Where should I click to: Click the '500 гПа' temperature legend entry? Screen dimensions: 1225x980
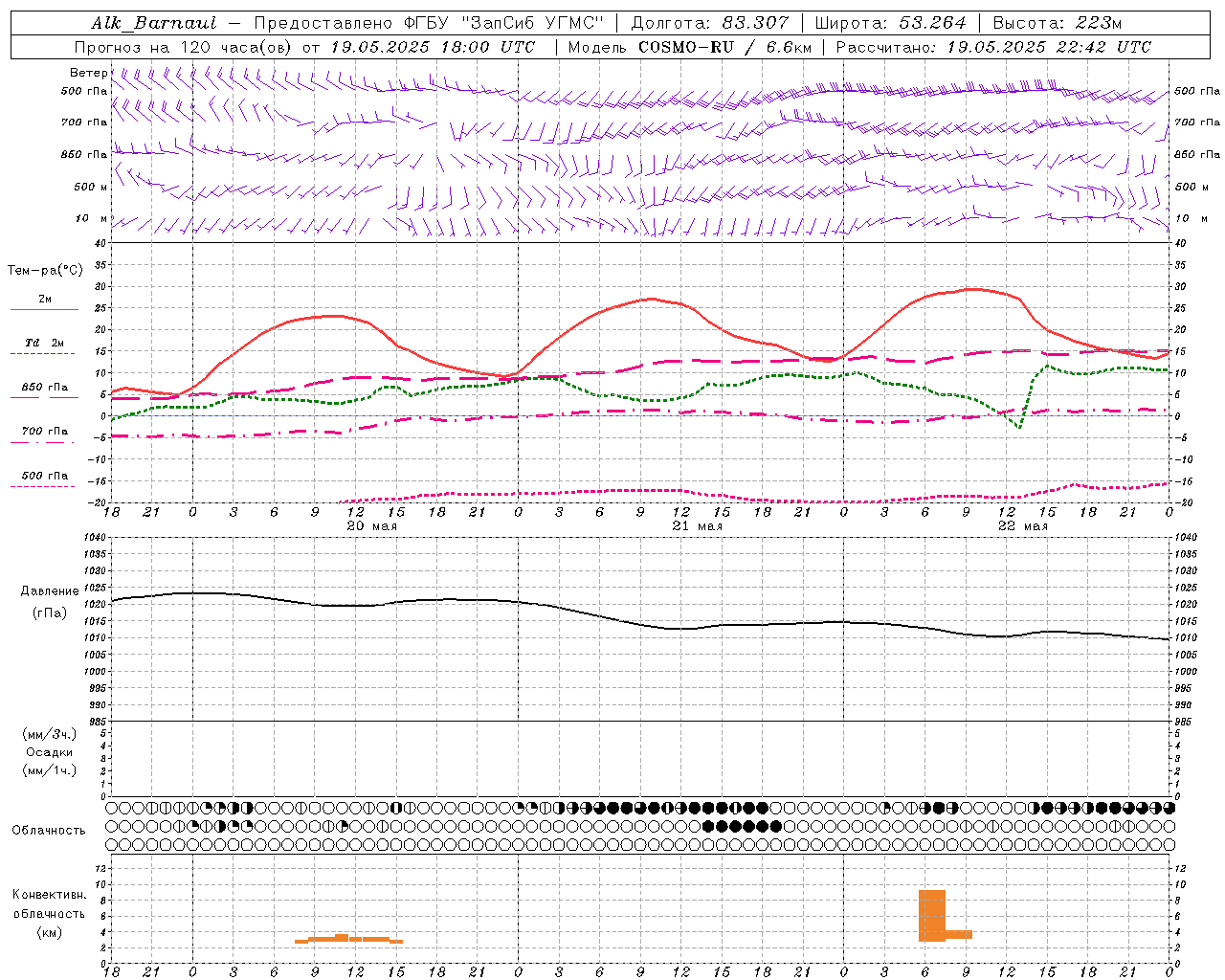coord(45,476)
